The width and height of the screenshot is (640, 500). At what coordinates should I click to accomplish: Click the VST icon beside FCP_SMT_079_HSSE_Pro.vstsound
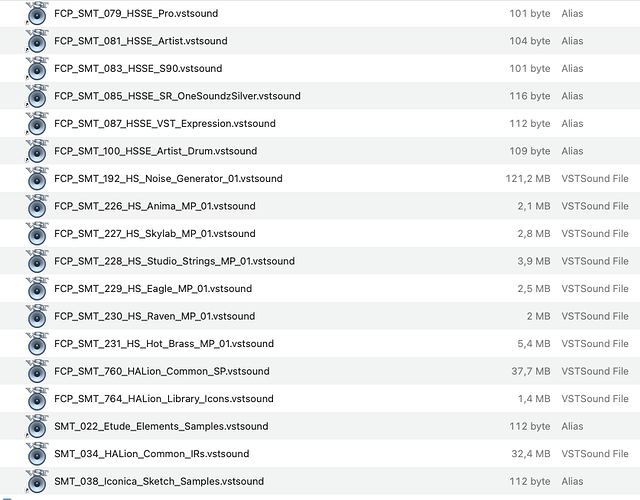[x=36, y=15]
